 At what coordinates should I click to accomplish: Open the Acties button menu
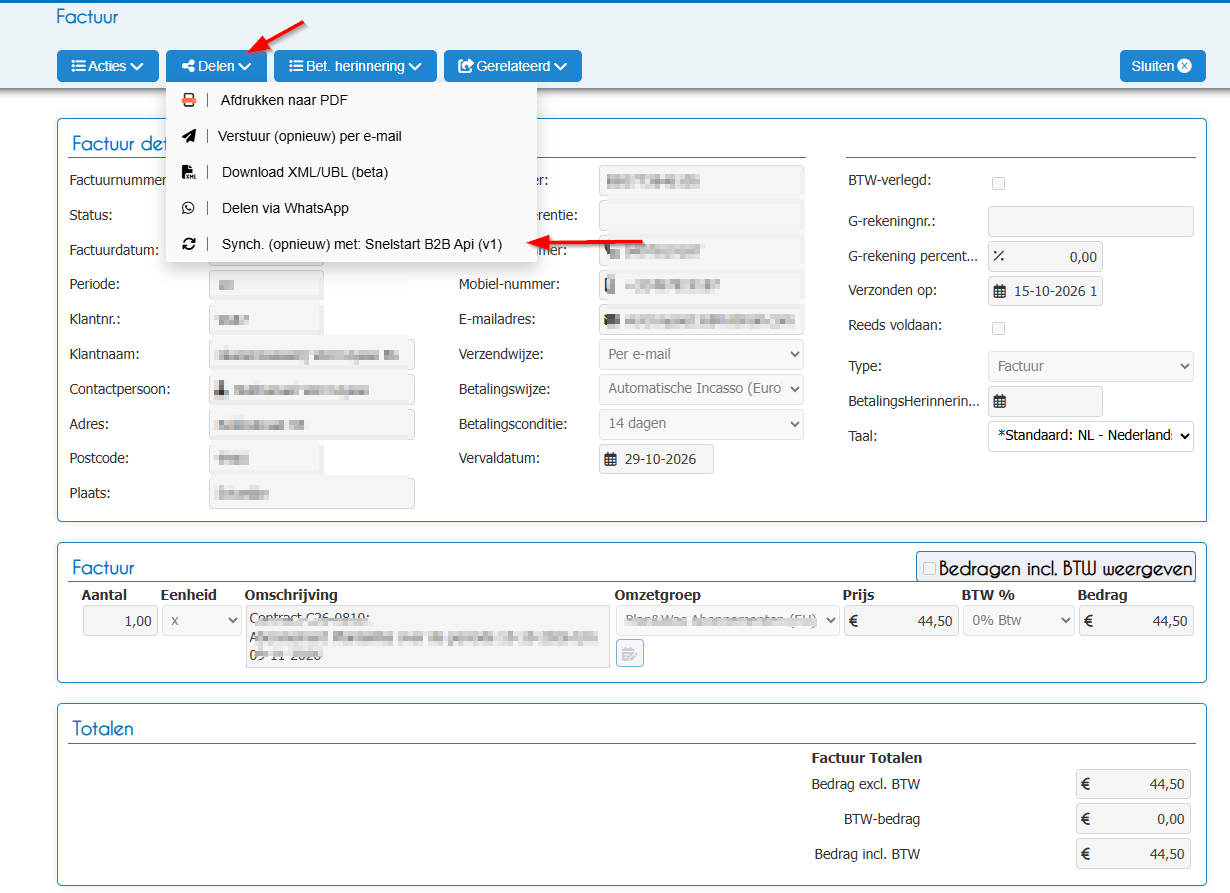pyautogui.click(x=108, y=66)
